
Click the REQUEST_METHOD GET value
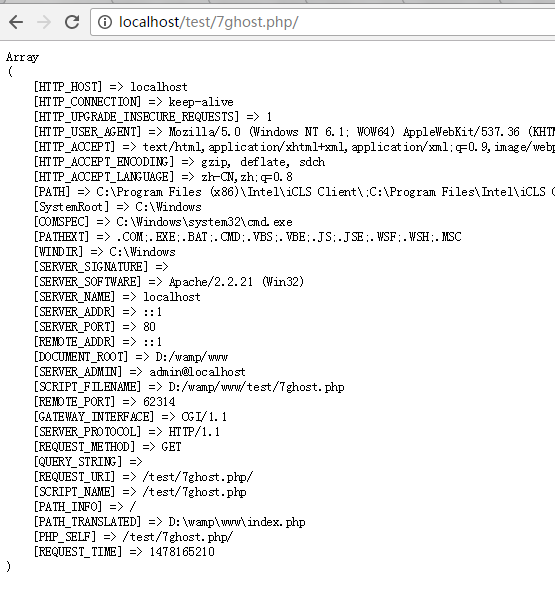coord(171,447)
